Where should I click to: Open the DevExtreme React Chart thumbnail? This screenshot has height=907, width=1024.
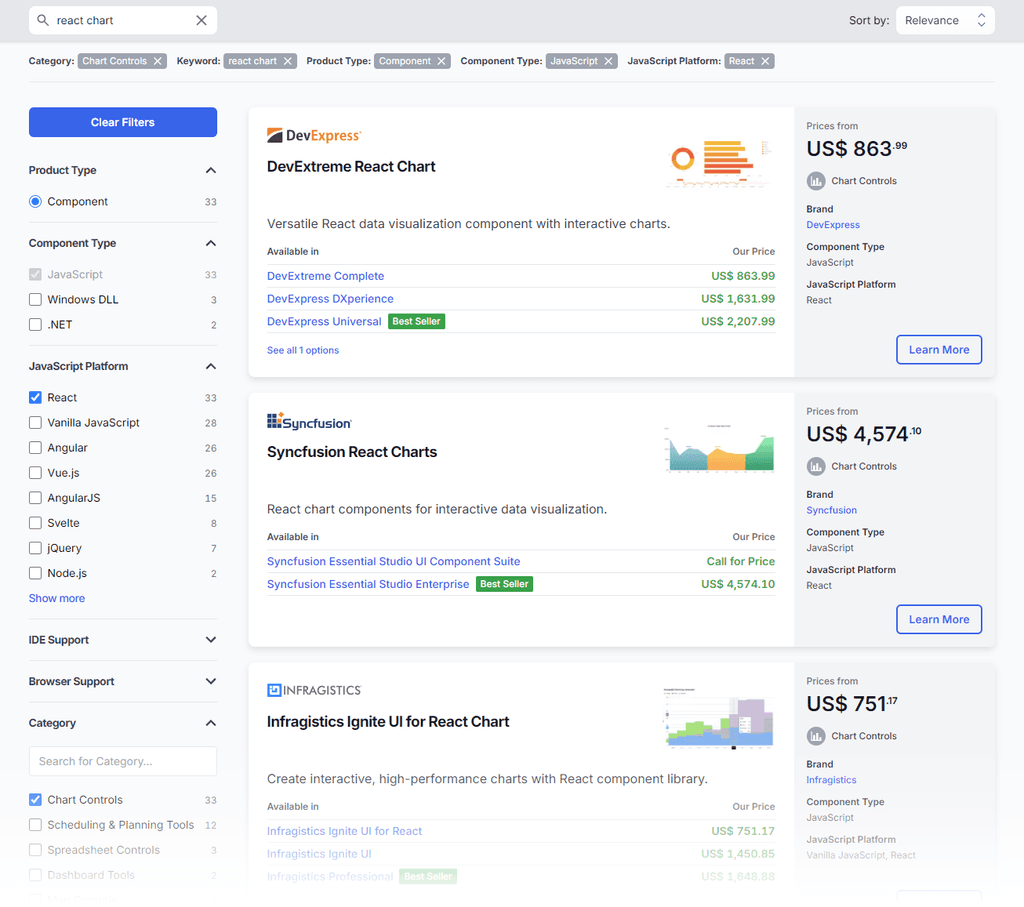pyautogui.click(x=719, y=164)
